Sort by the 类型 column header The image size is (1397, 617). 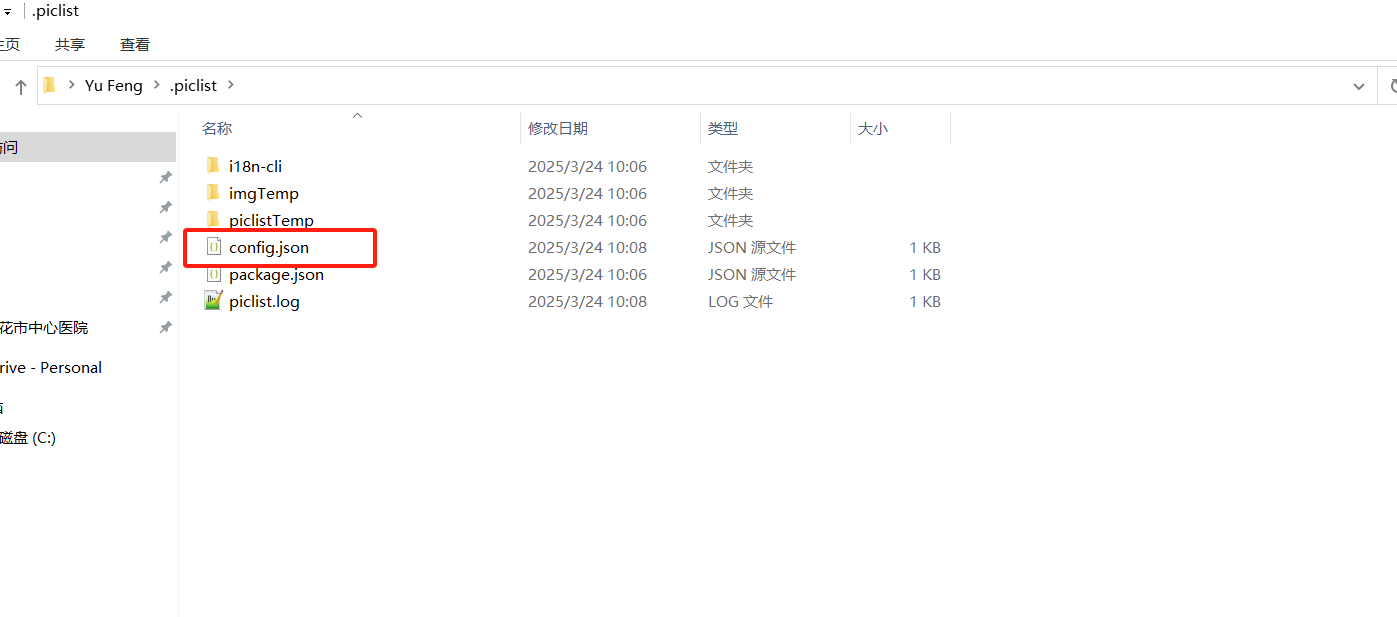(723, 128)
